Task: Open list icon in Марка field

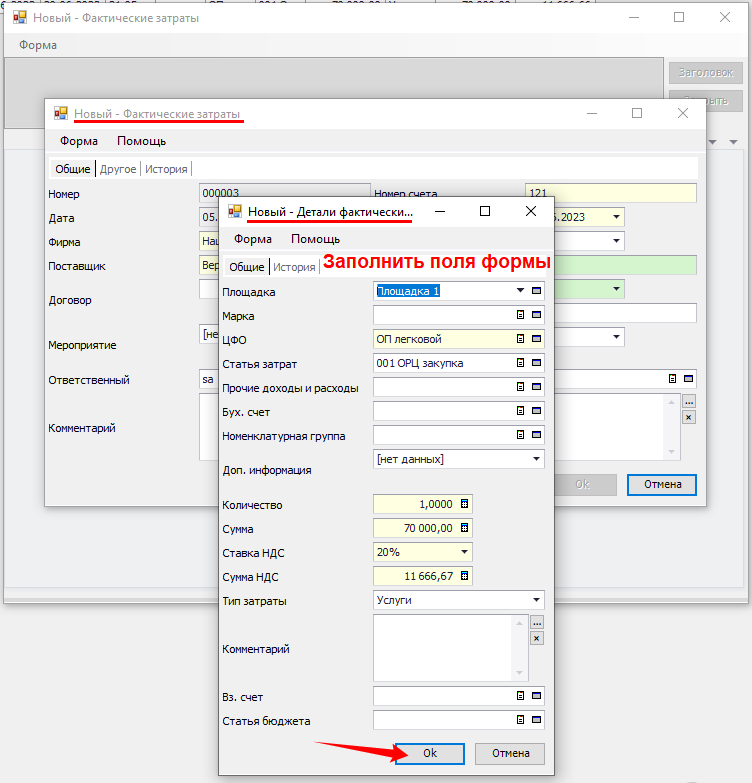Action: 520,315
